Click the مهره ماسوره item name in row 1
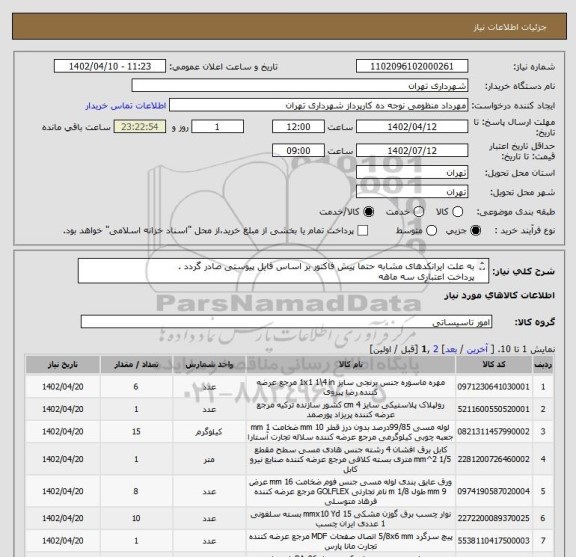Screen dimensions: 576x557 [x=350, y=387]
